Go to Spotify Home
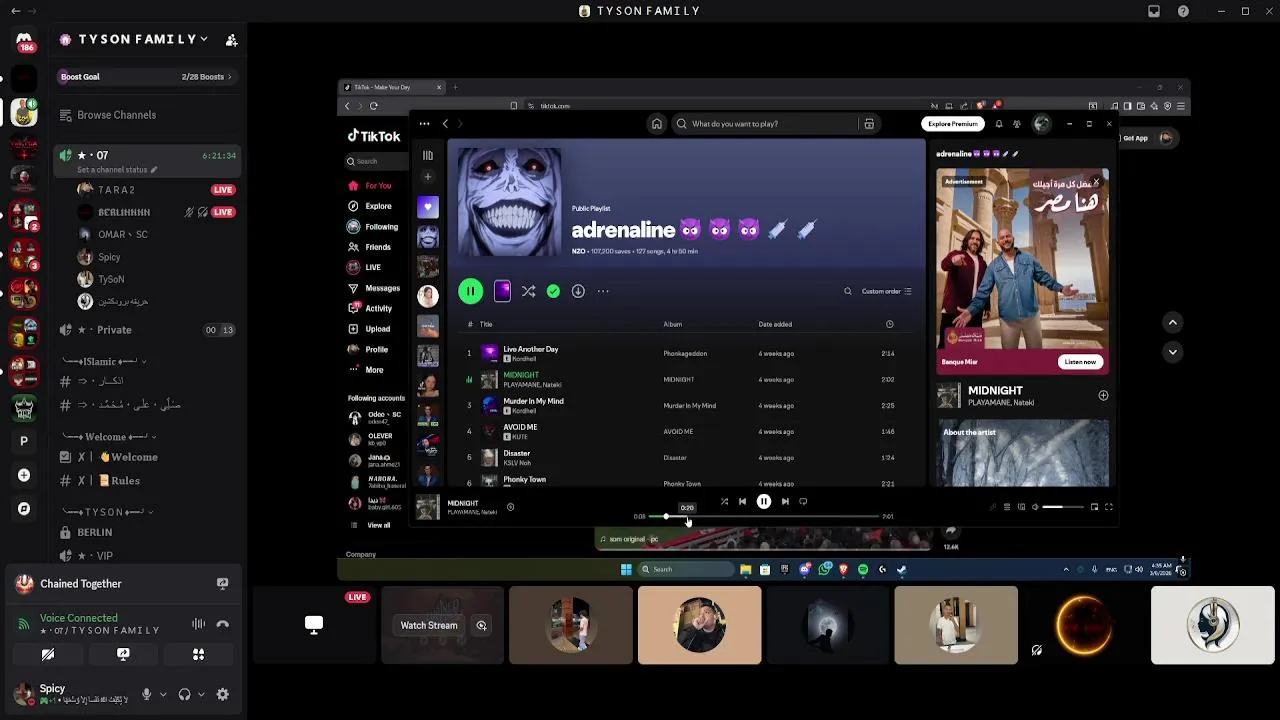Viewport: 1280px width, 720px height. 656,124
